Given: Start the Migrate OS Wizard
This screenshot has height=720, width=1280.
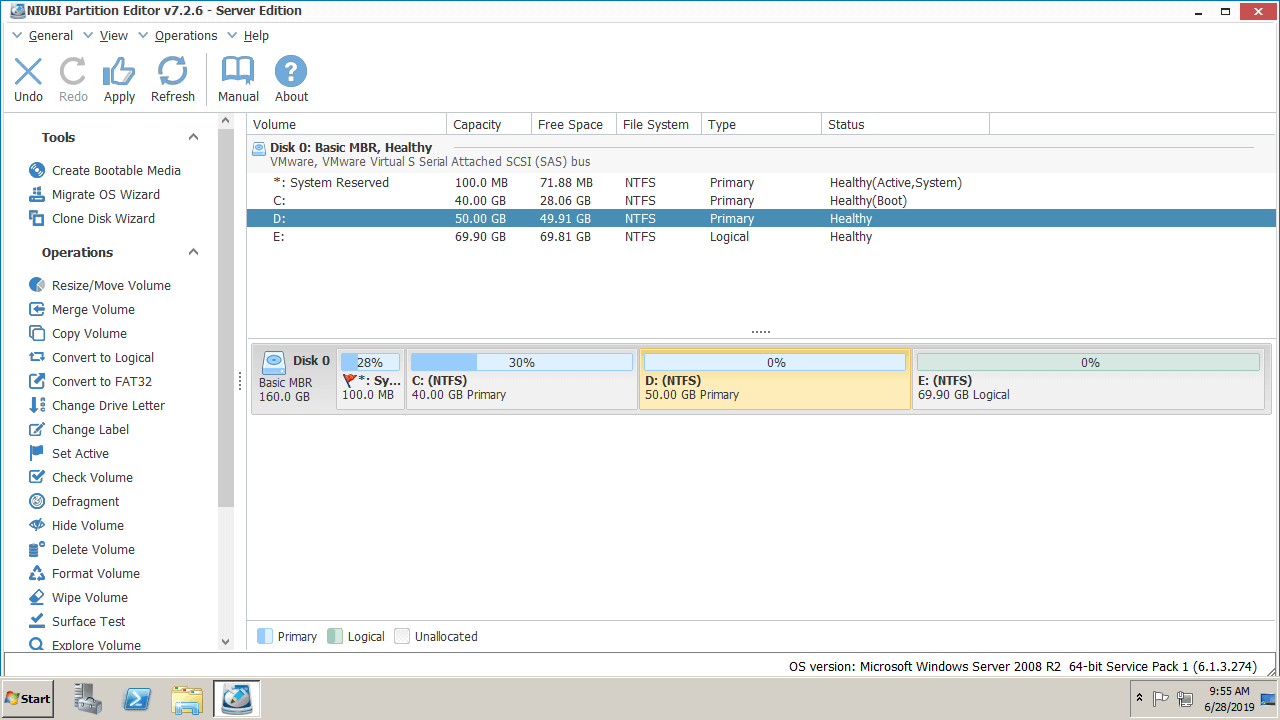Looking at the screenshot, I should 105,195.
